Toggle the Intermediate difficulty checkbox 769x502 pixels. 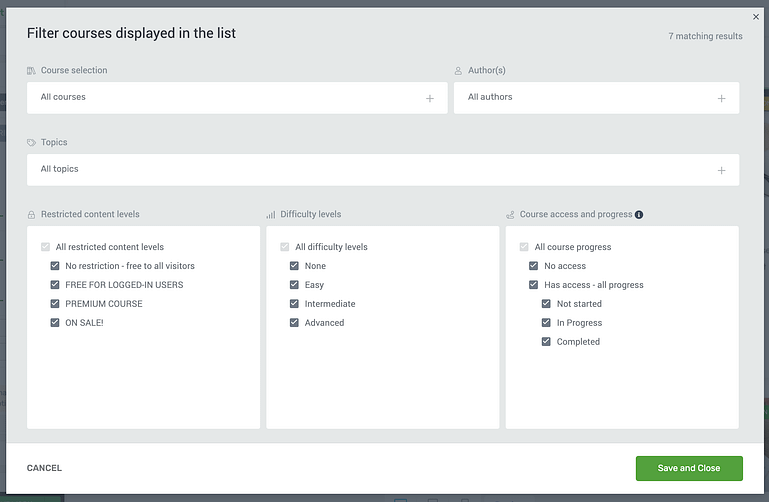[x=294, y=303]
